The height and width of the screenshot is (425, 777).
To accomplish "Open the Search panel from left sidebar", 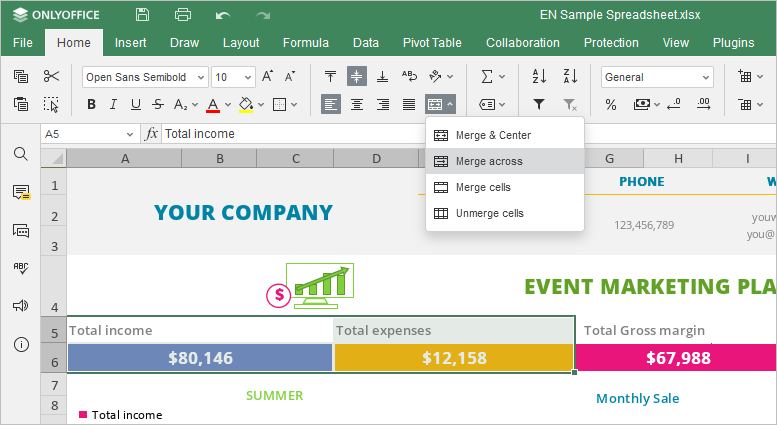I will 20,154.
